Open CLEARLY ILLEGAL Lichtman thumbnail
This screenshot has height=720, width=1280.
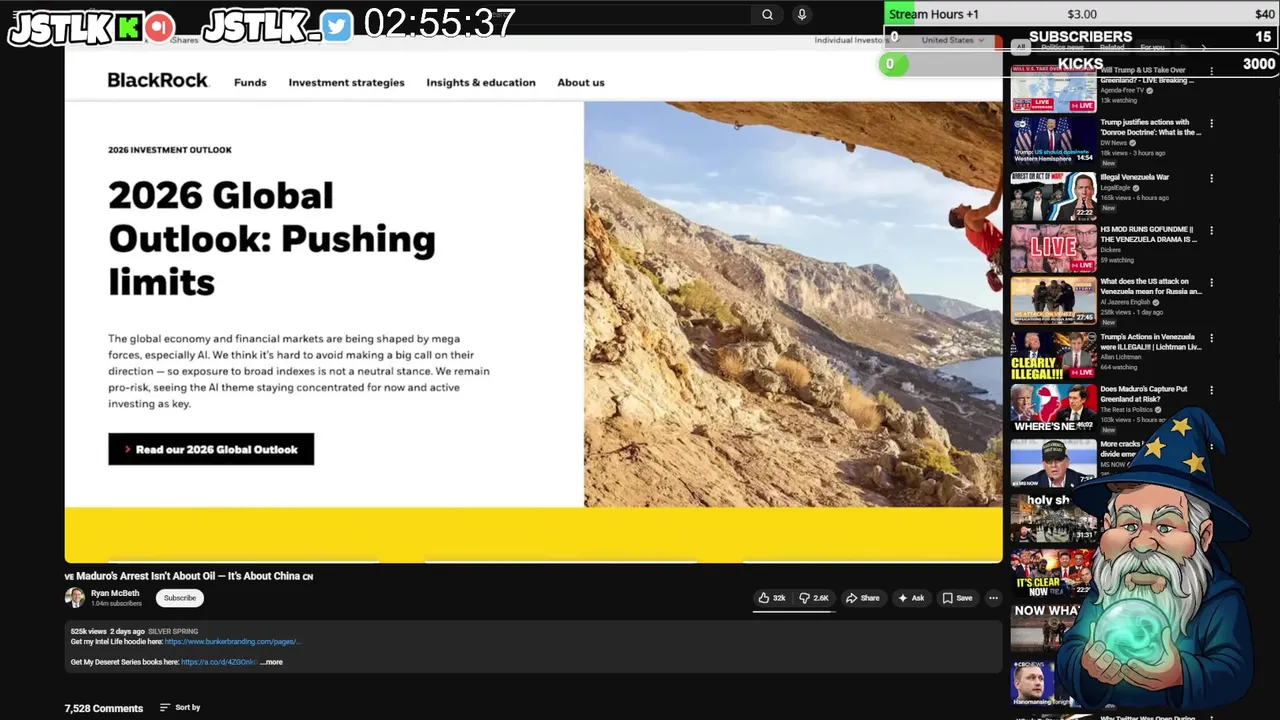[x=1053, y=354]
